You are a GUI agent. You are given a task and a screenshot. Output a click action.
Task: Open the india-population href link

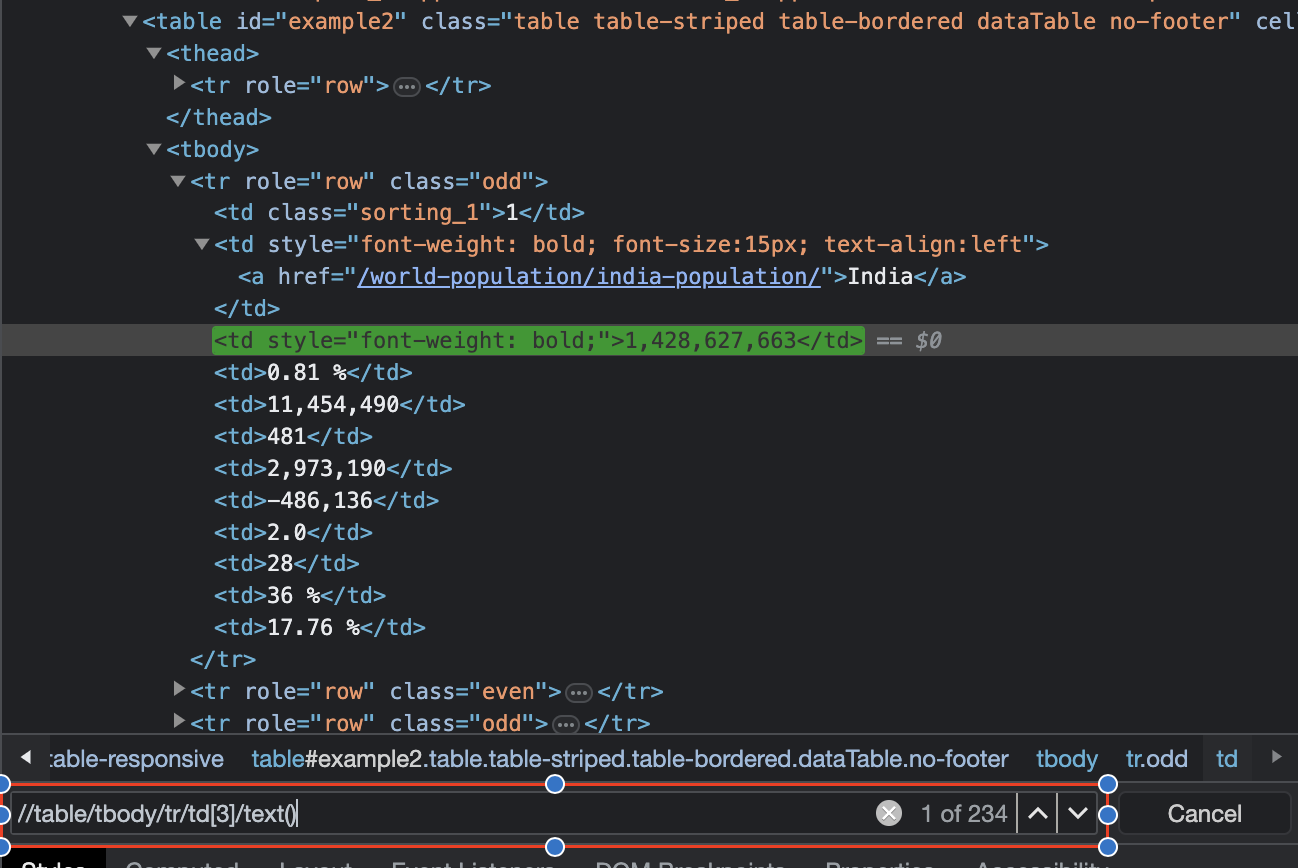589,276
